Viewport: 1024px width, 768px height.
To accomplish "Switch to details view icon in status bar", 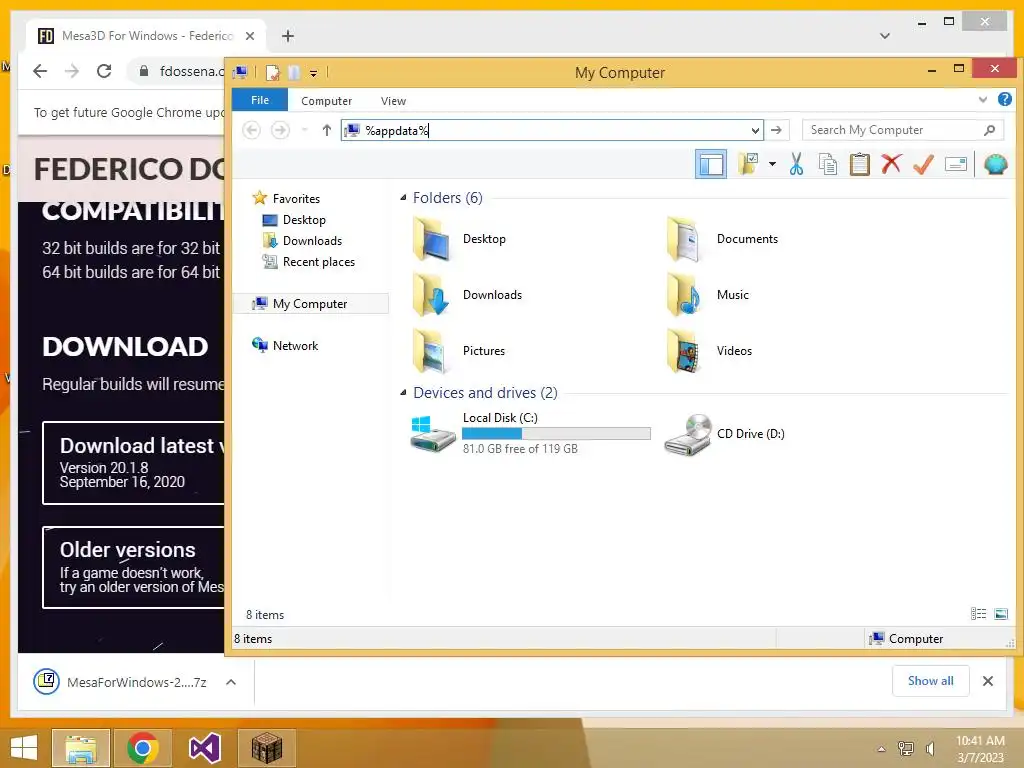I will coord(978,613).
